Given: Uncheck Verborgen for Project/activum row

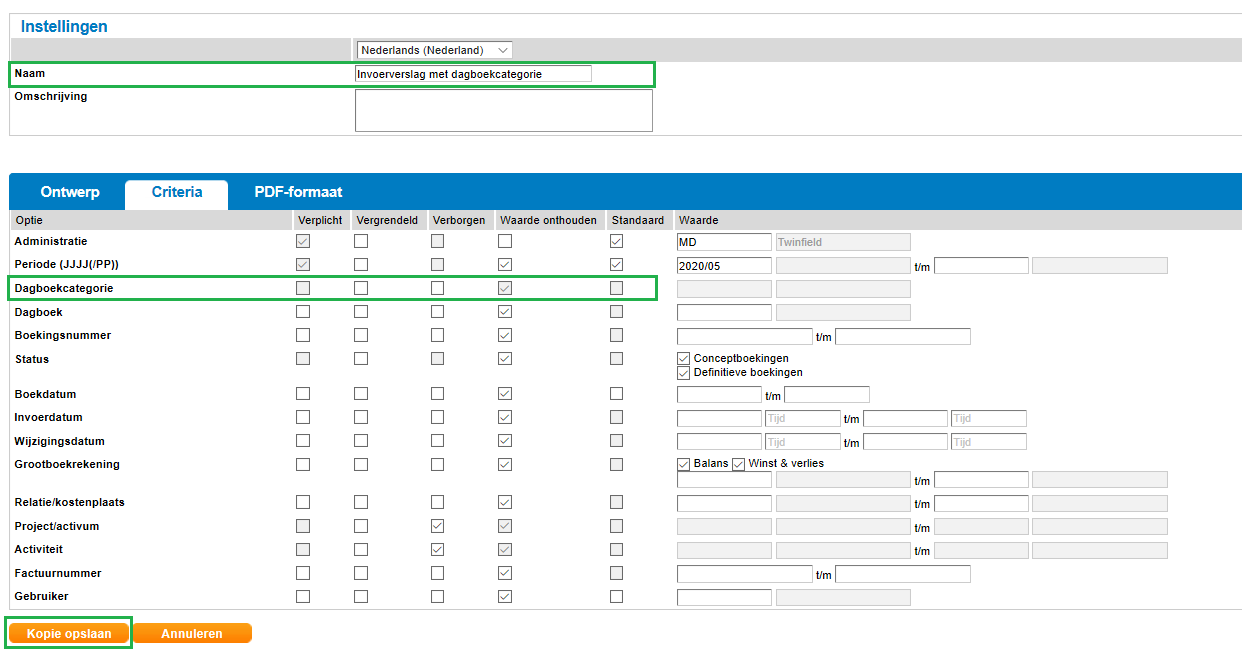Looking at the screenshot, I should click(x=438, y=526).
